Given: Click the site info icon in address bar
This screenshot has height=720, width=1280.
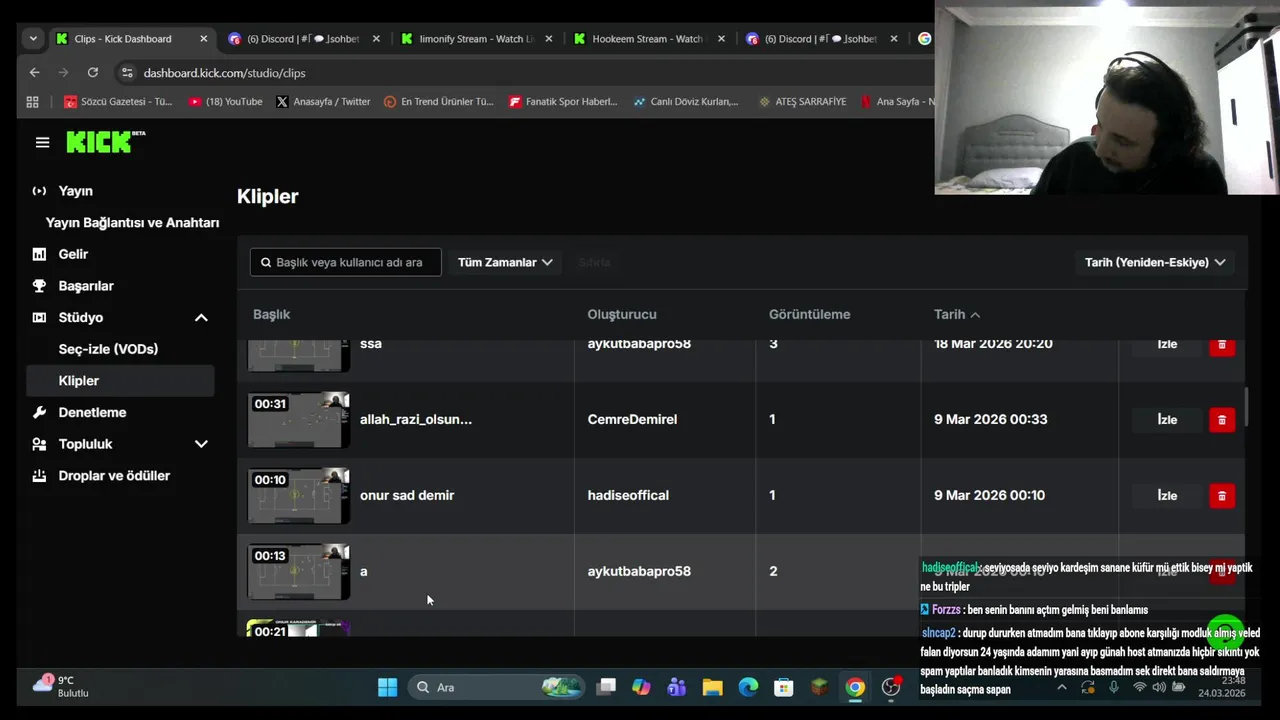Looking at the screenshot, I should coord(126,73).
